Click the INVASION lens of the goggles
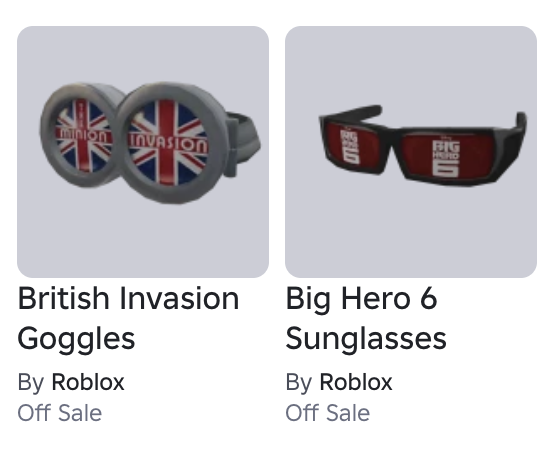Image resolution: width=548 pixels, height=460 pixels. [x=168, y=142]
